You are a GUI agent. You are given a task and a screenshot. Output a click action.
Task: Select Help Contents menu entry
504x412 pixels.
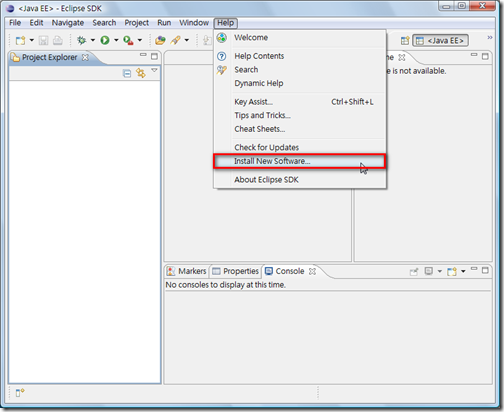click(300, 56)
